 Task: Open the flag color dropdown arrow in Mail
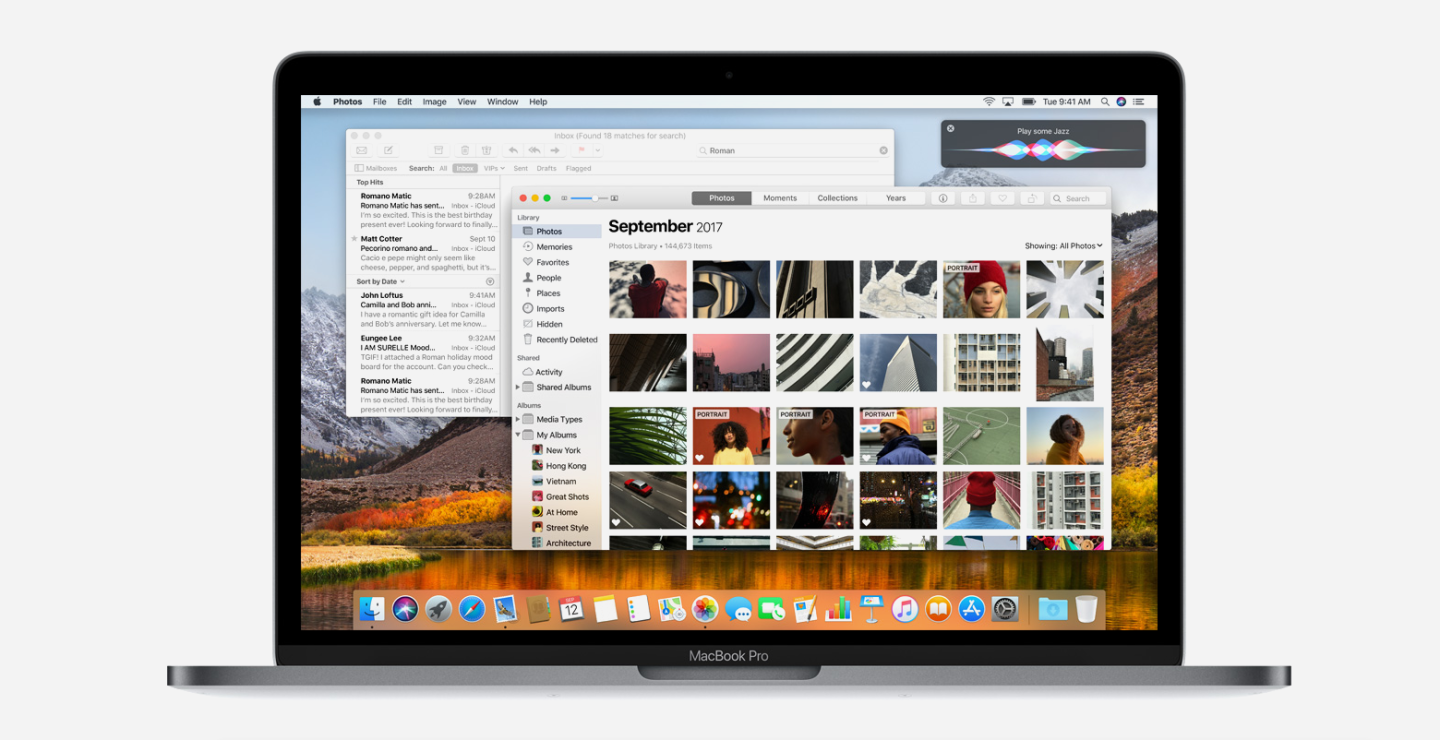coord(598,150)
